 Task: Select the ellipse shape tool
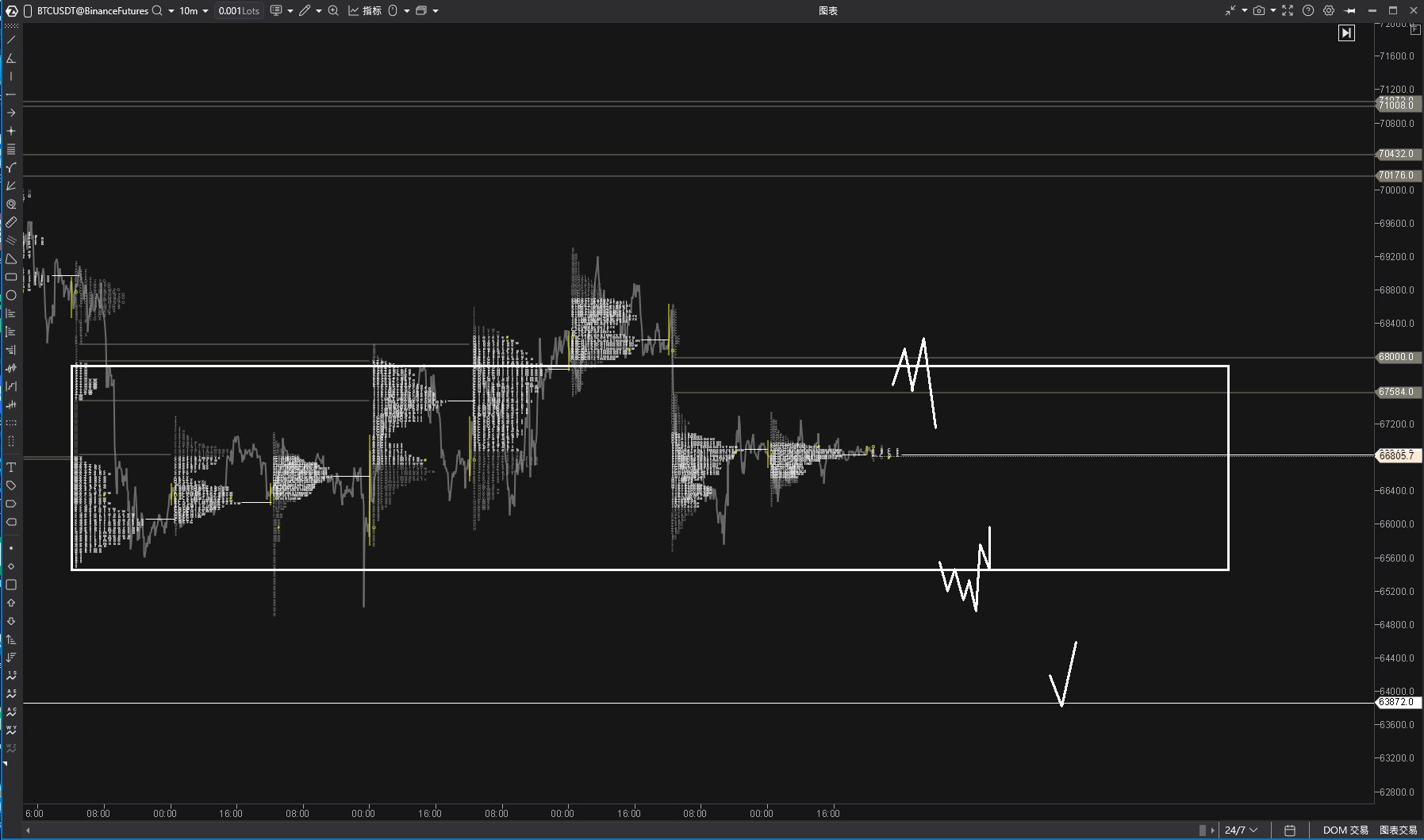tap(11, 295)
